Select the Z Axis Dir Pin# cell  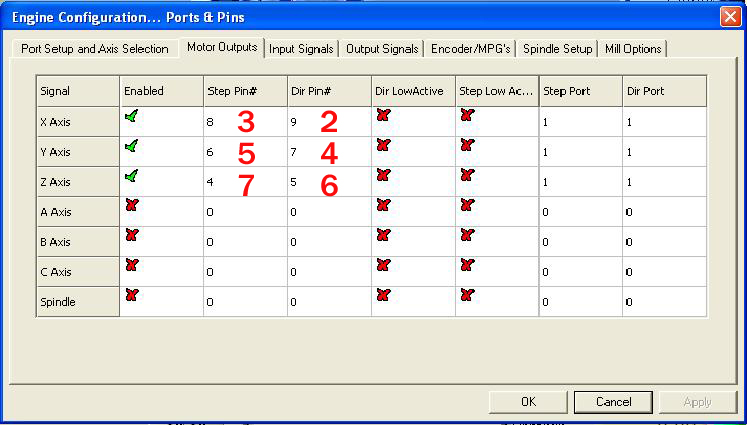pyautogui.click(x=329, y=182)
